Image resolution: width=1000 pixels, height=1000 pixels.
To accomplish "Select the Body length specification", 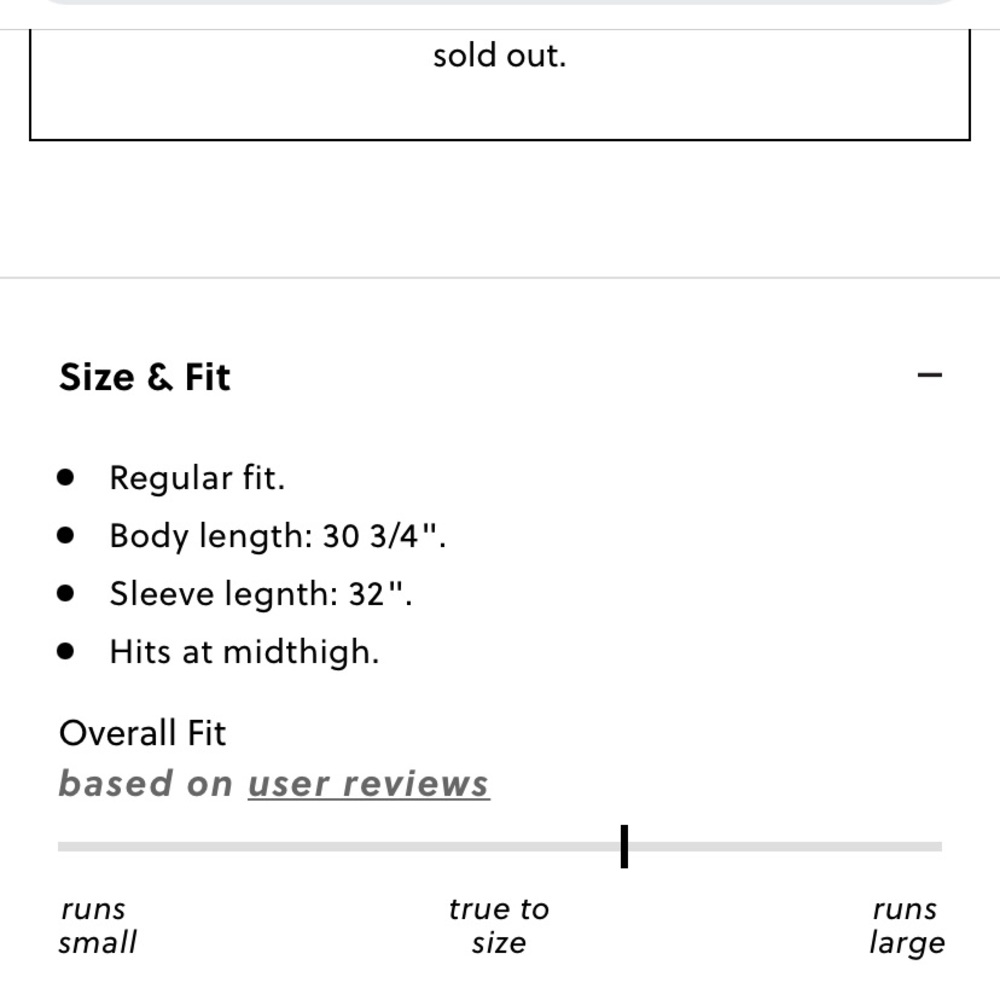I will click(x=281, y=536).
